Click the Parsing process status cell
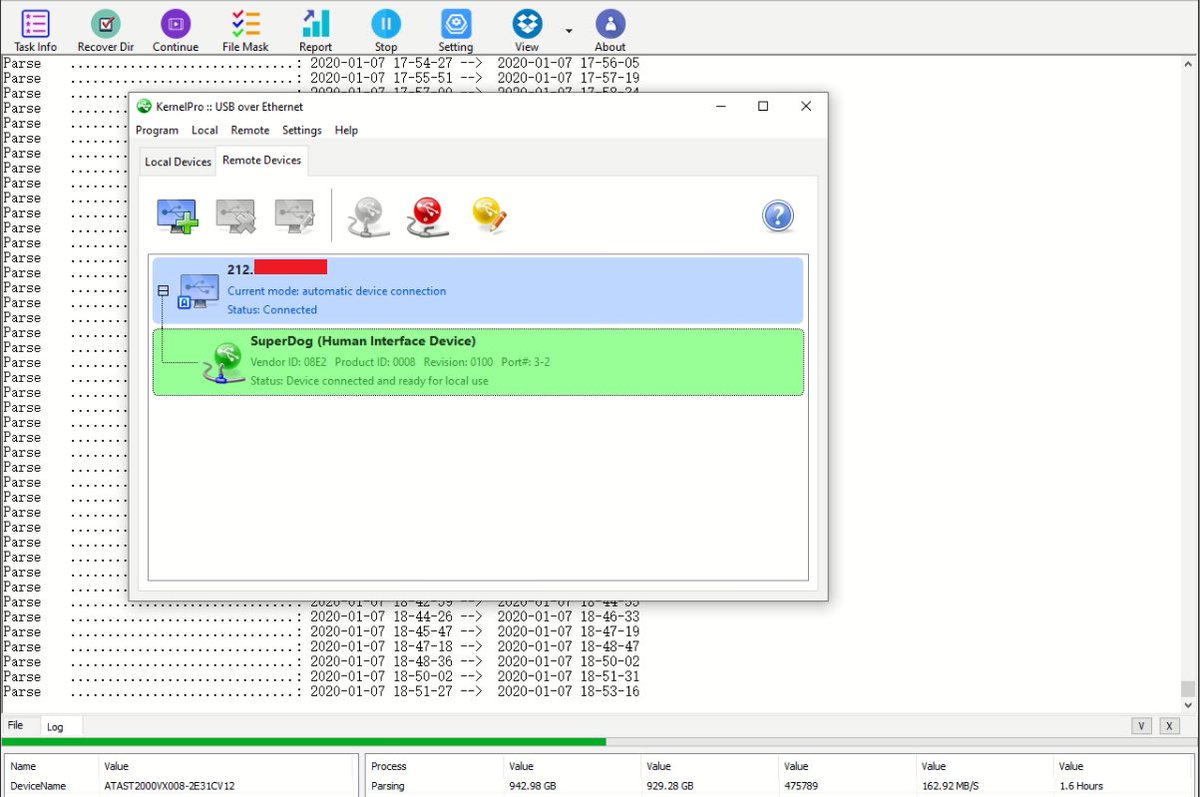1200x797 pixels. 388,786
